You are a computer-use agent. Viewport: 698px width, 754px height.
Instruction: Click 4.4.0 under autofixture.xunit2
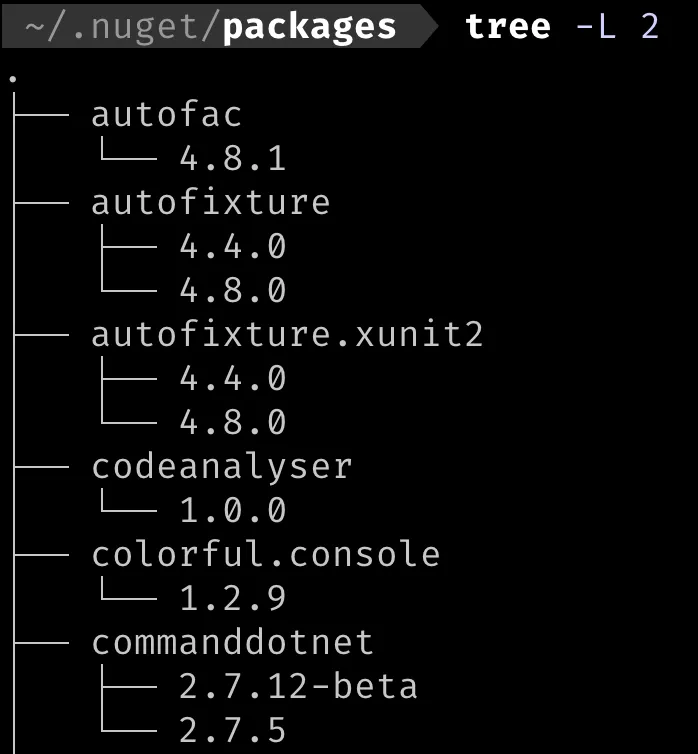tap(233, 378)
